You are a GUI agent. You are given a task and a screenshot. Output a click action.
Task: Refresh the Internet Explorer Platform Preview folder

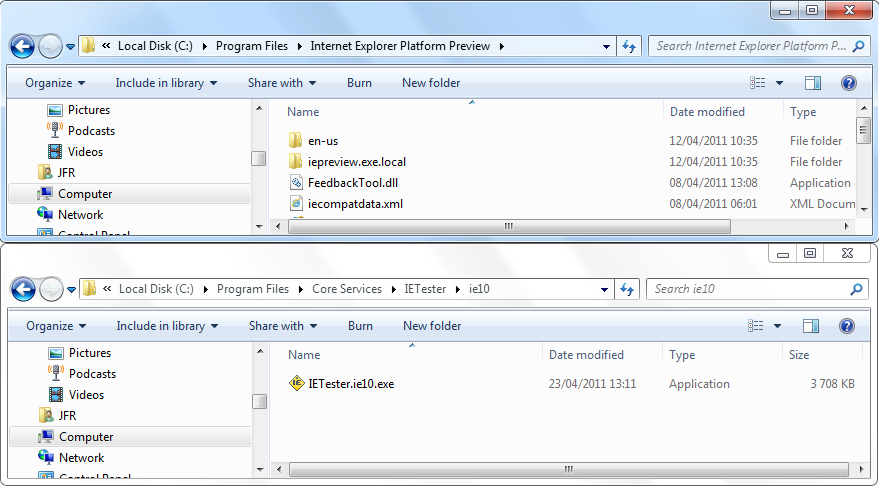(629, 46)
